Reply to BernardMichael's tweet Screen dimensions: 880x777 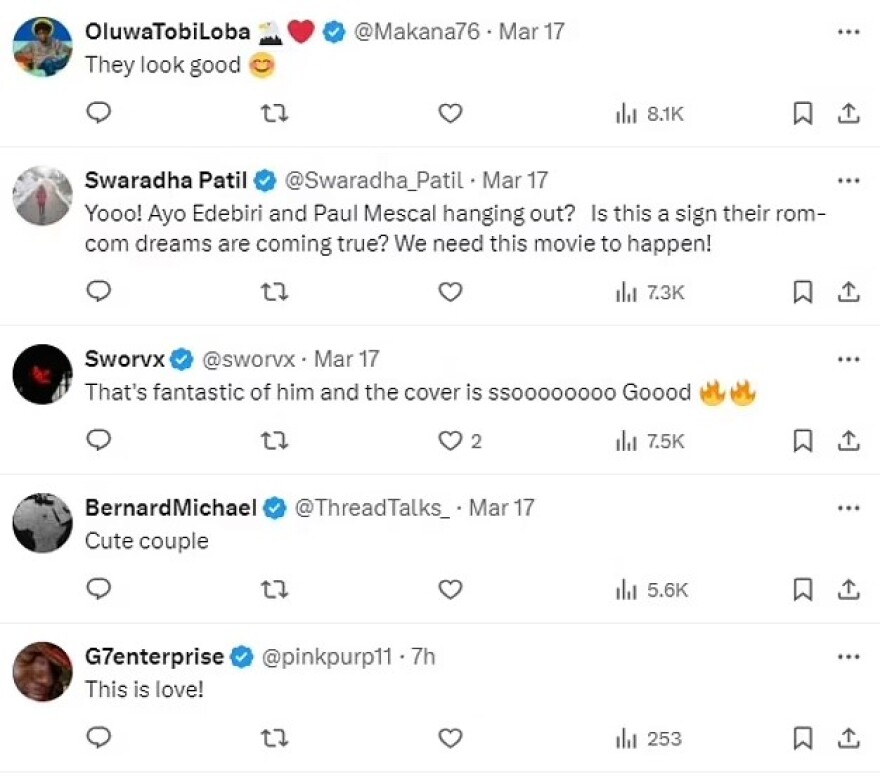coord(98,590)
